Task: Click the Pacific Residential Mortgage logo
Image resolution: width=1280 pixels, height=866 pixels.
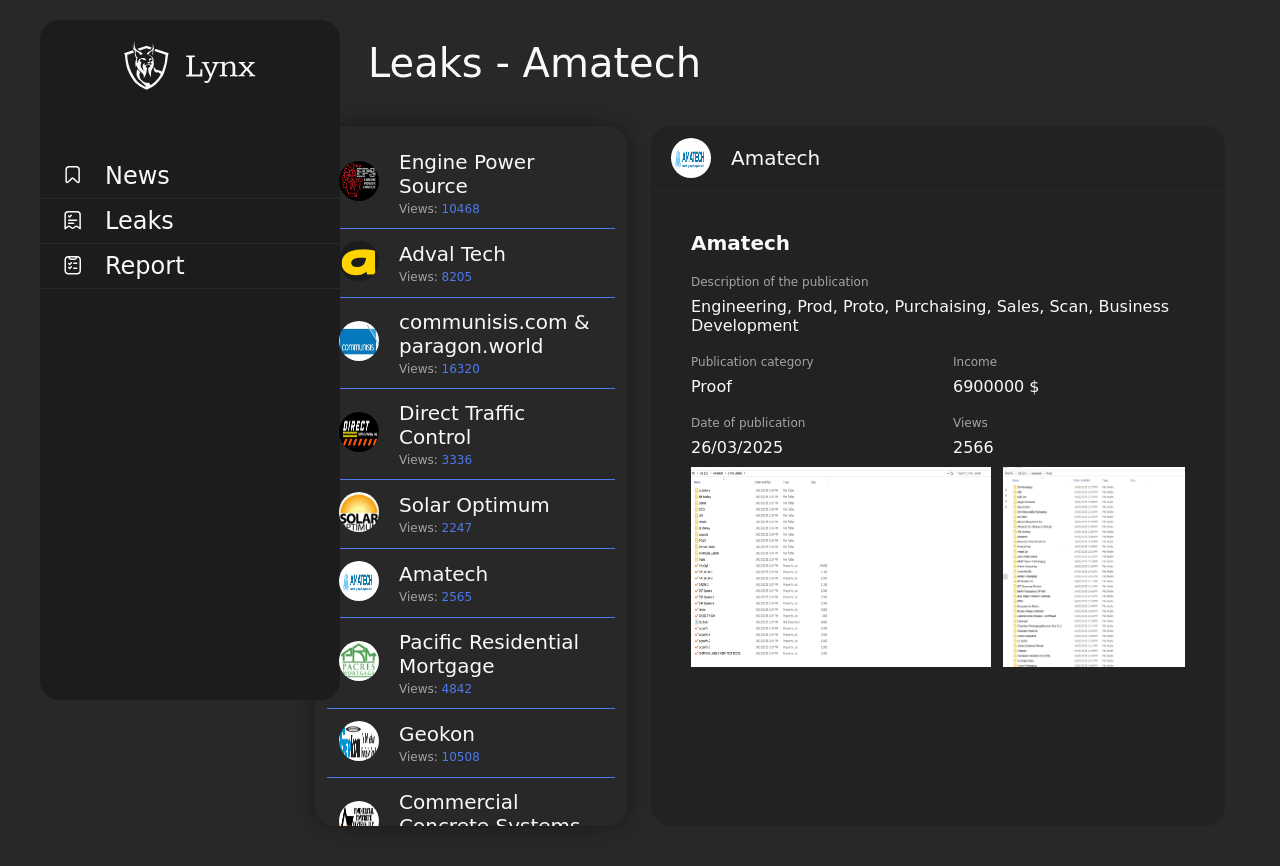Action: click(359, 661)
